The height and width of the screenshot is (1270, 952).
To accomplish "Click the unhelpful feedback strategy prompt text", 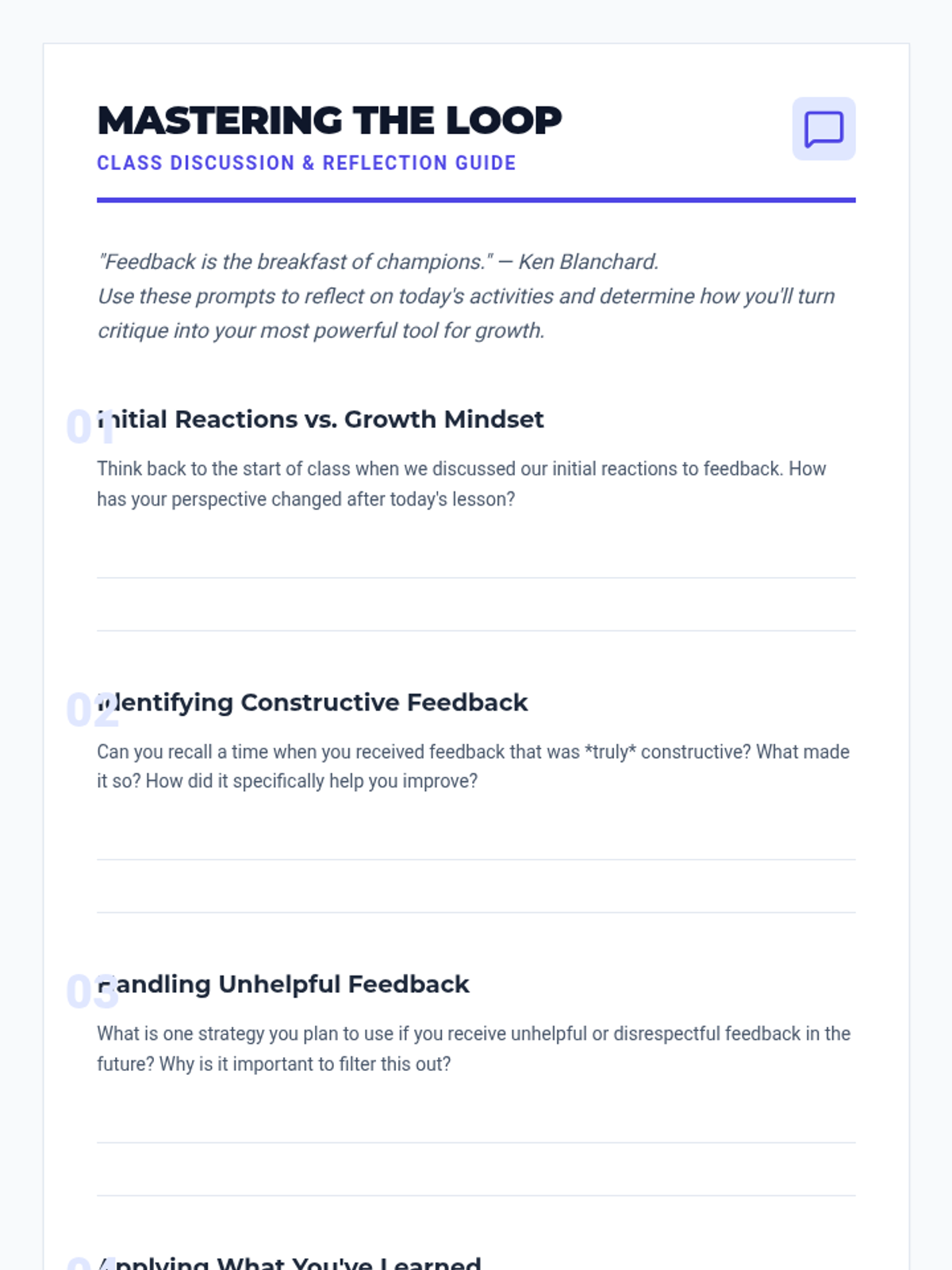I will coord(473,1049).
